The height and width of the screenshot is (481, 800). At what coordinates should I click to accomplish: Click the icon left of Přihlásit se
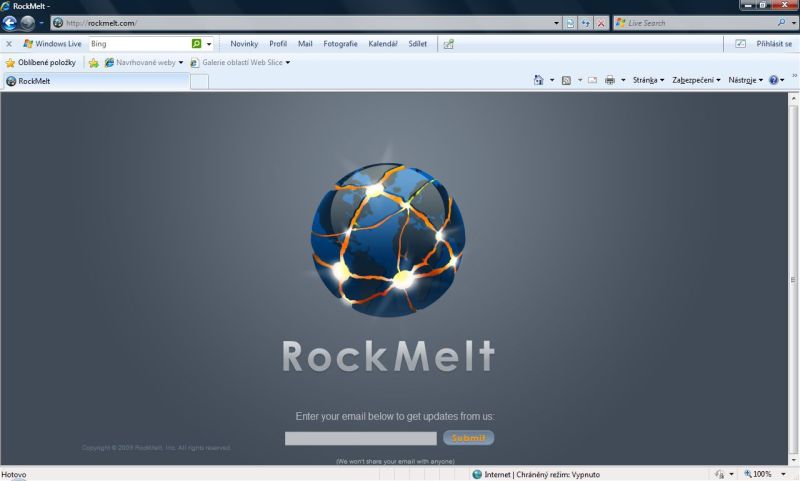pyautogui.click(x=740, y=44)
